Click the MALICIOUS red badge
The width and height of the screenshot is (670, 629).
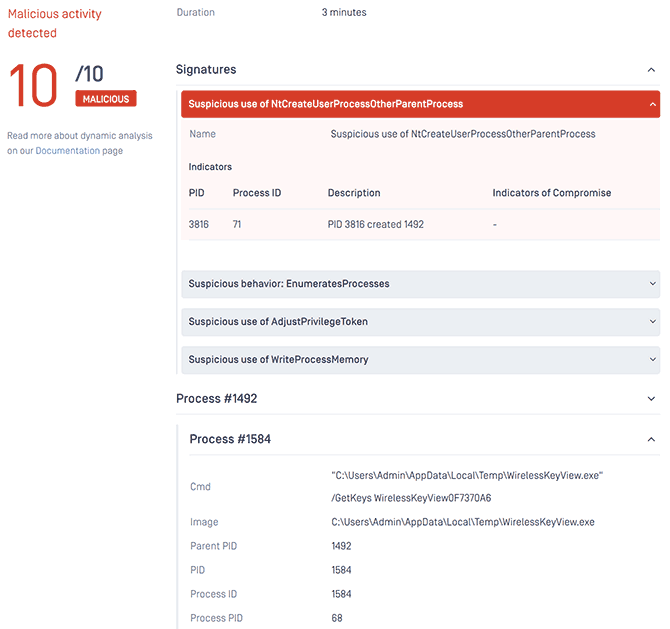(106, 99)
